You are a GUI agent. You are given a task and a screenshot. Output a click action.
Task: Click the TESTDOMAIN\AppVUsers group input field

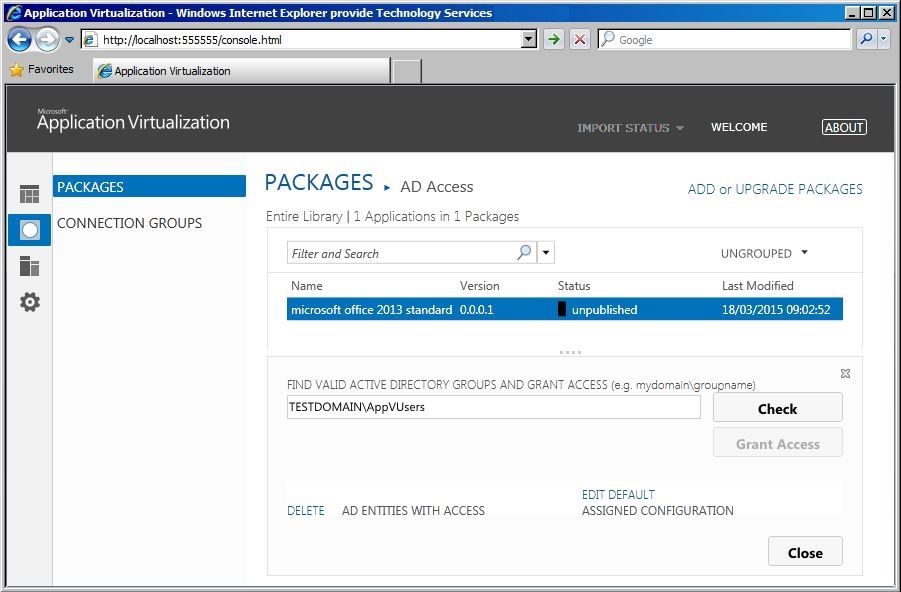tap(494, 407)
